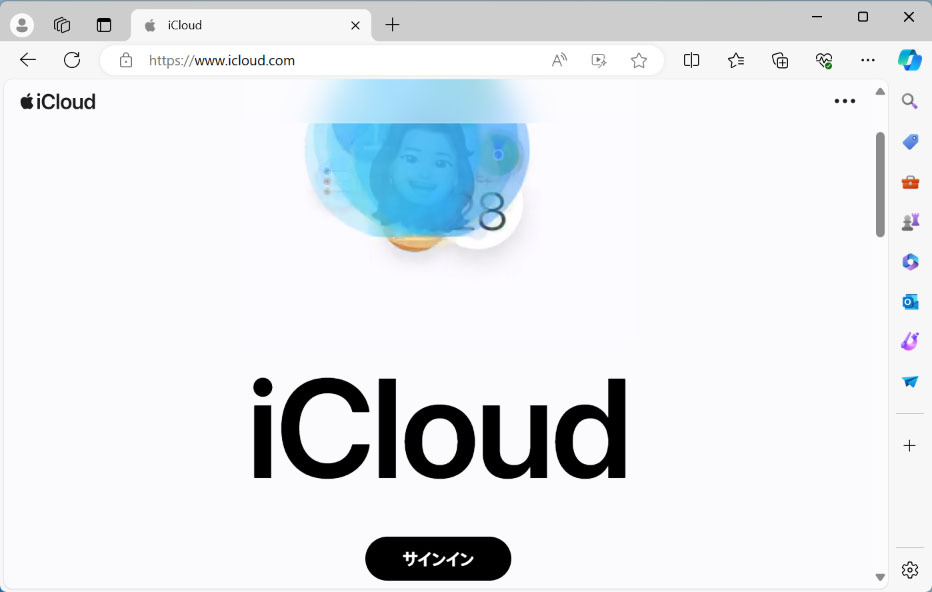Image resolution: width=932 pixels, height=592 pixels.
Task: Close the iCloud tab
Action: click(x=355, y=26)
